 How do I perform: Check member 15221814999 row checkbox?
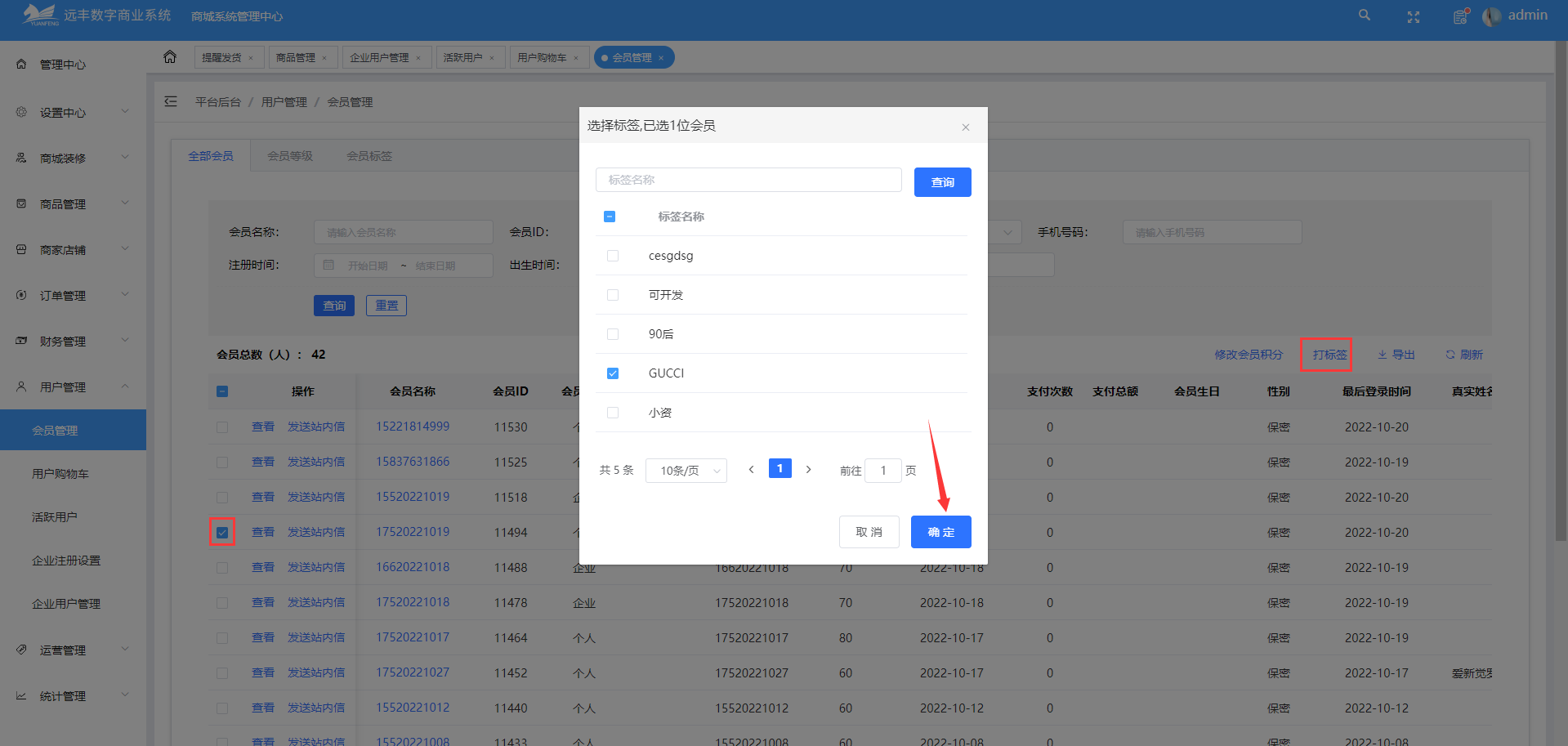click(x=222, y=427)
